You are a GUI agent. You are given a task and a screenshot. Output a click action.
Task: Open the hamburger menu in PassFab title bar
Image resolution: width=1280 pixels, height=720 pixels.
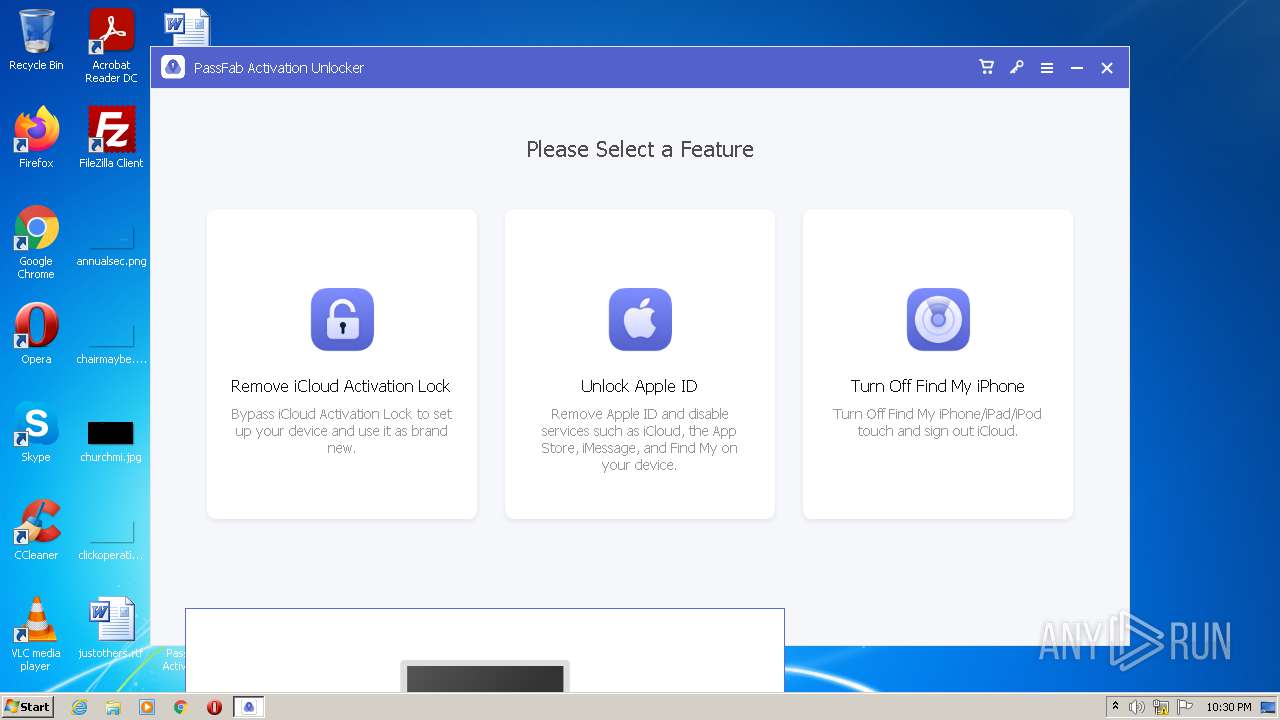coord(1046,68)
